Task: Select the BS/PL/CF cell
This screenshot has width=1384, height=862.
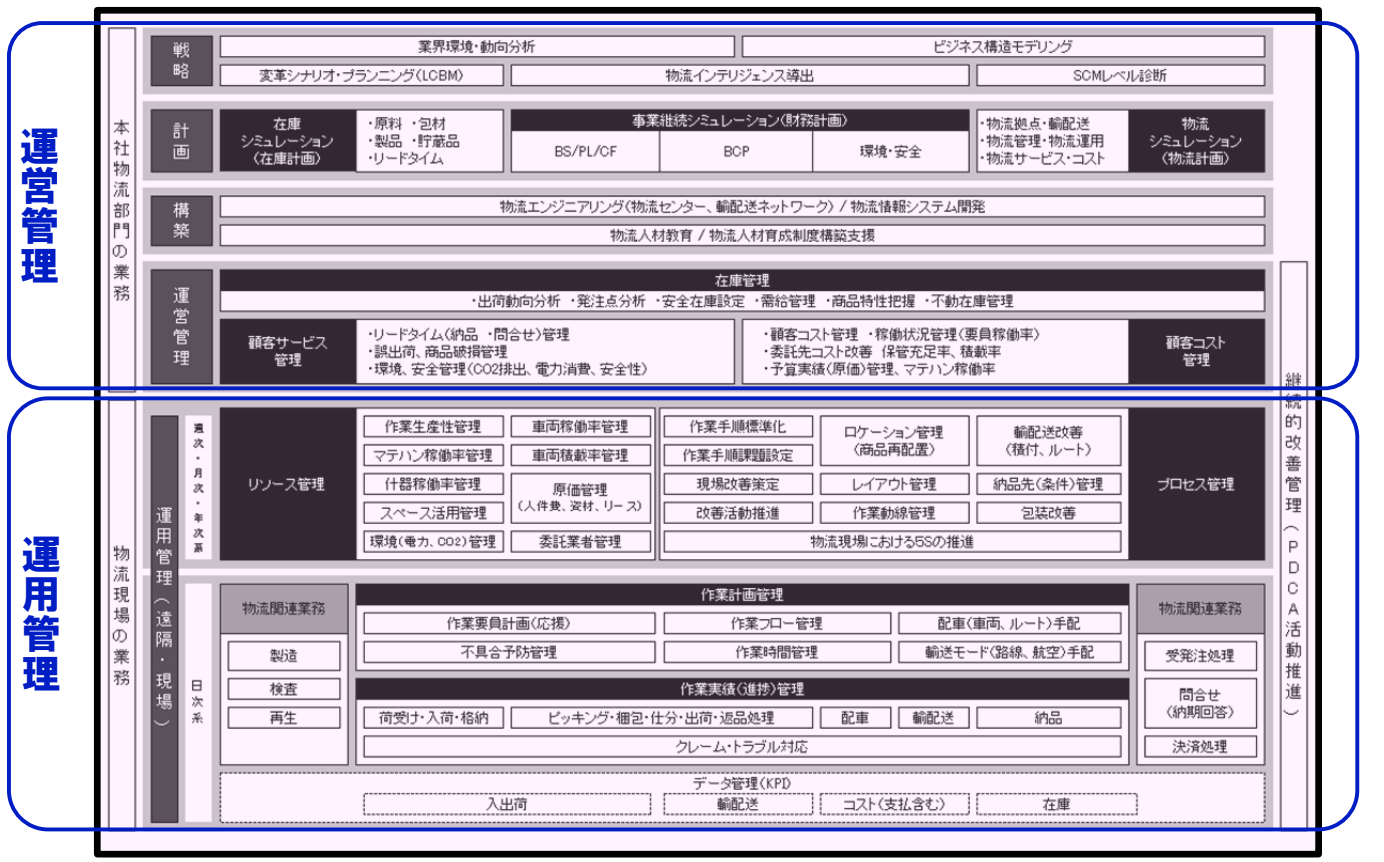Action: click(x=585, y=152)
